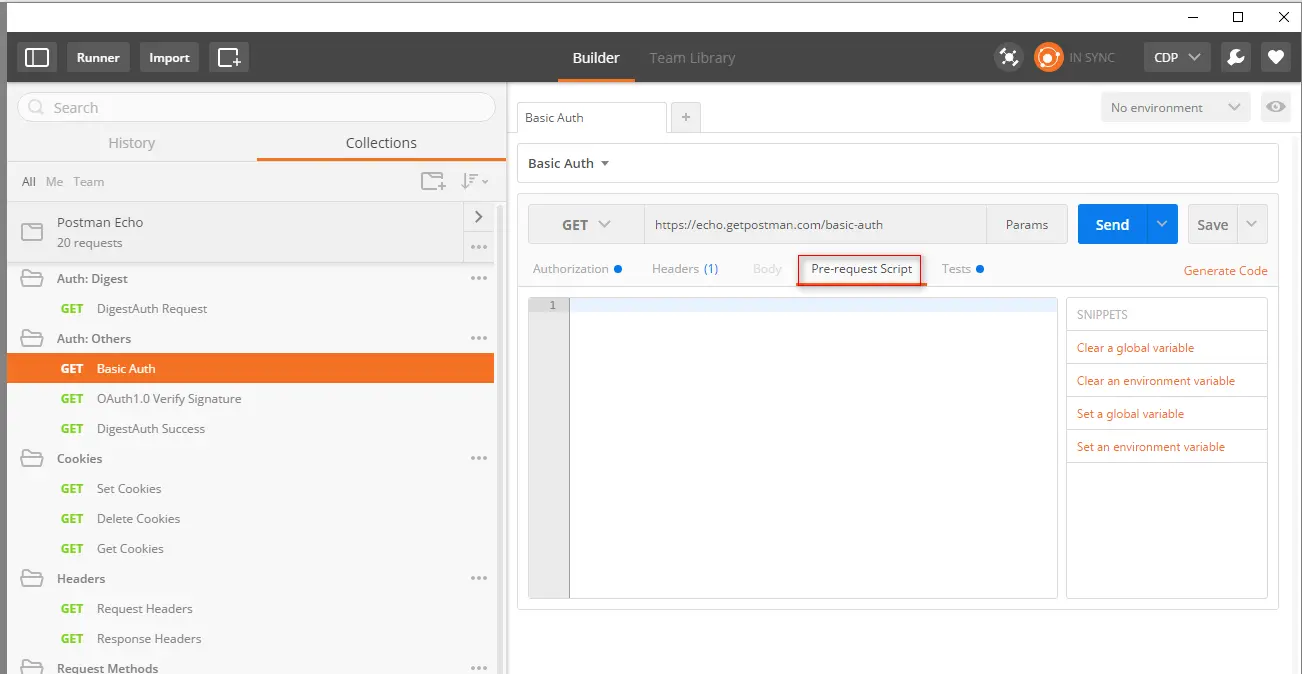This screenshot has height=674, width=1302.
Task: Click the interceptor satellite icon
Action: coord(1009,57)
